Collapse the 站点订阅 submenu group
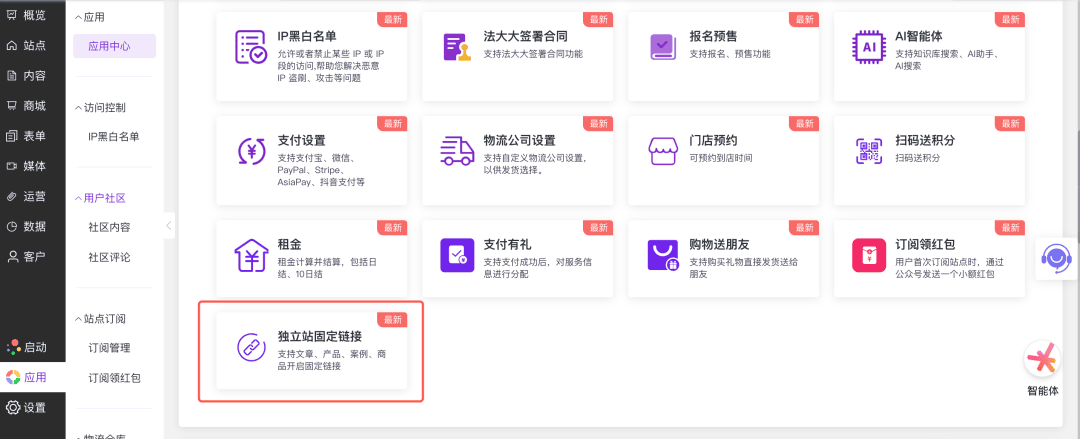Screen dimensions: 1080x439 (x=101, y=319)
